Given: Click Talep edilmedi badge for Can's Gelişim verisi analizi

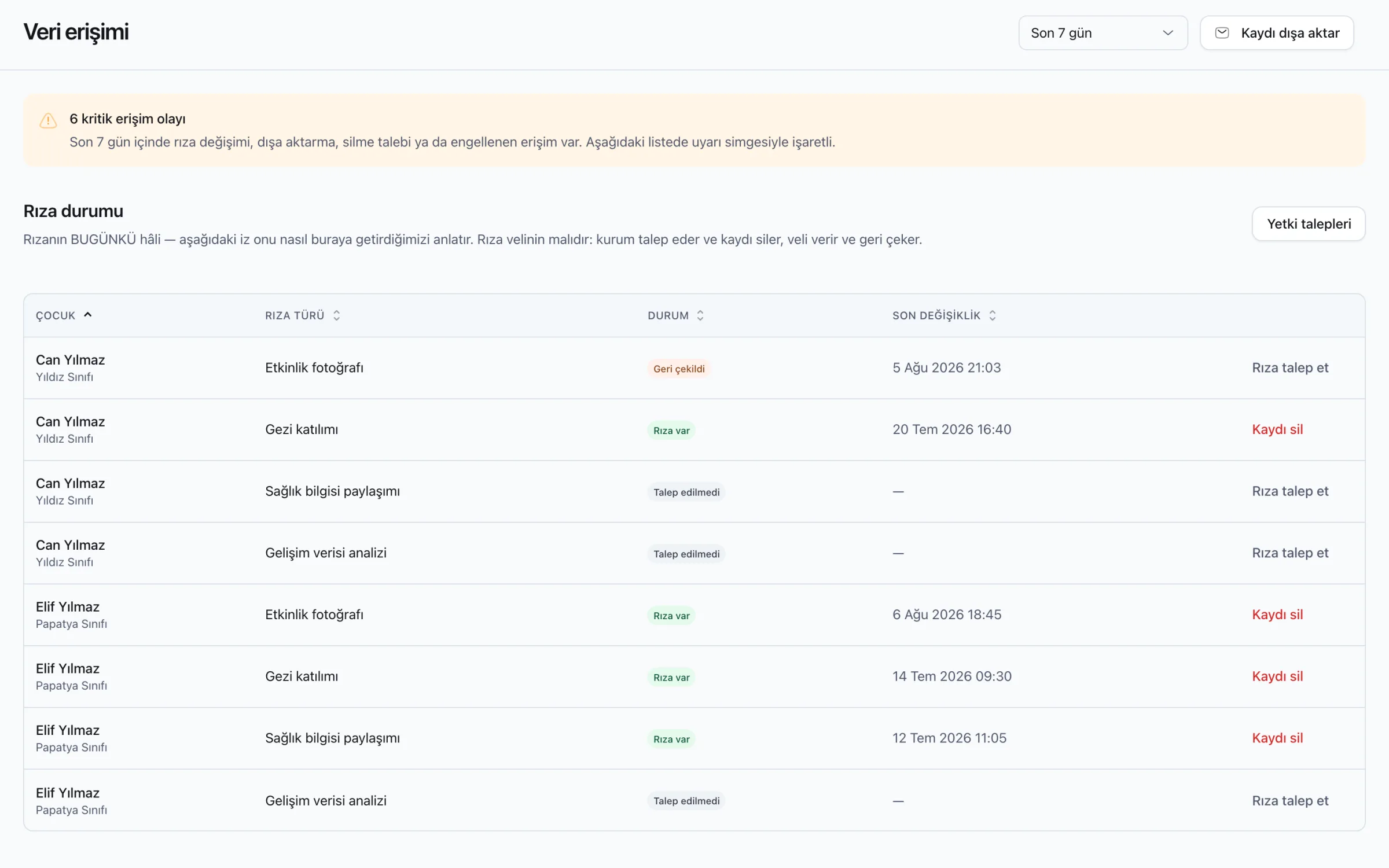Looking at the screenshot, I should pyautogui.click(x=686, y=554).
